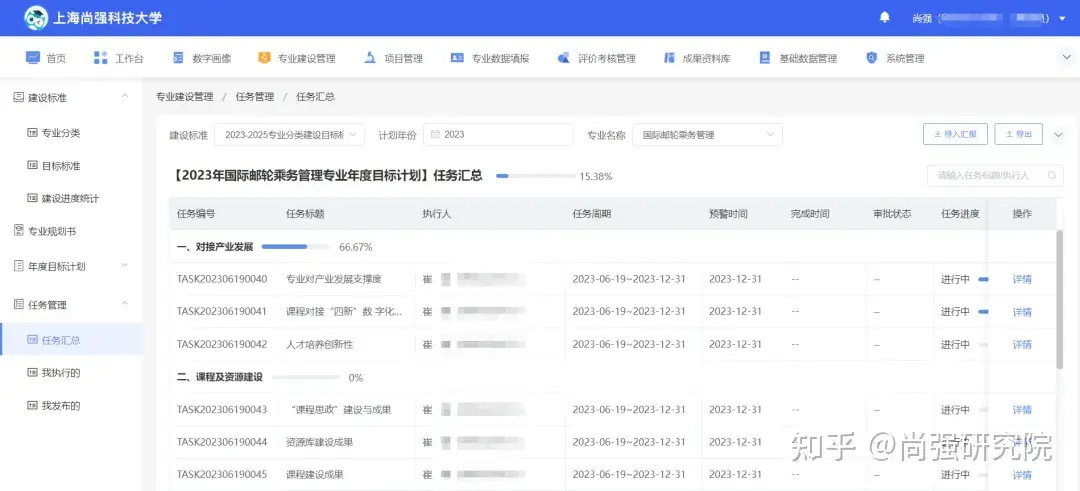Open 详情 for TASK202306190040
This screenshot has height=491, width=1080.
point(1022,279)
